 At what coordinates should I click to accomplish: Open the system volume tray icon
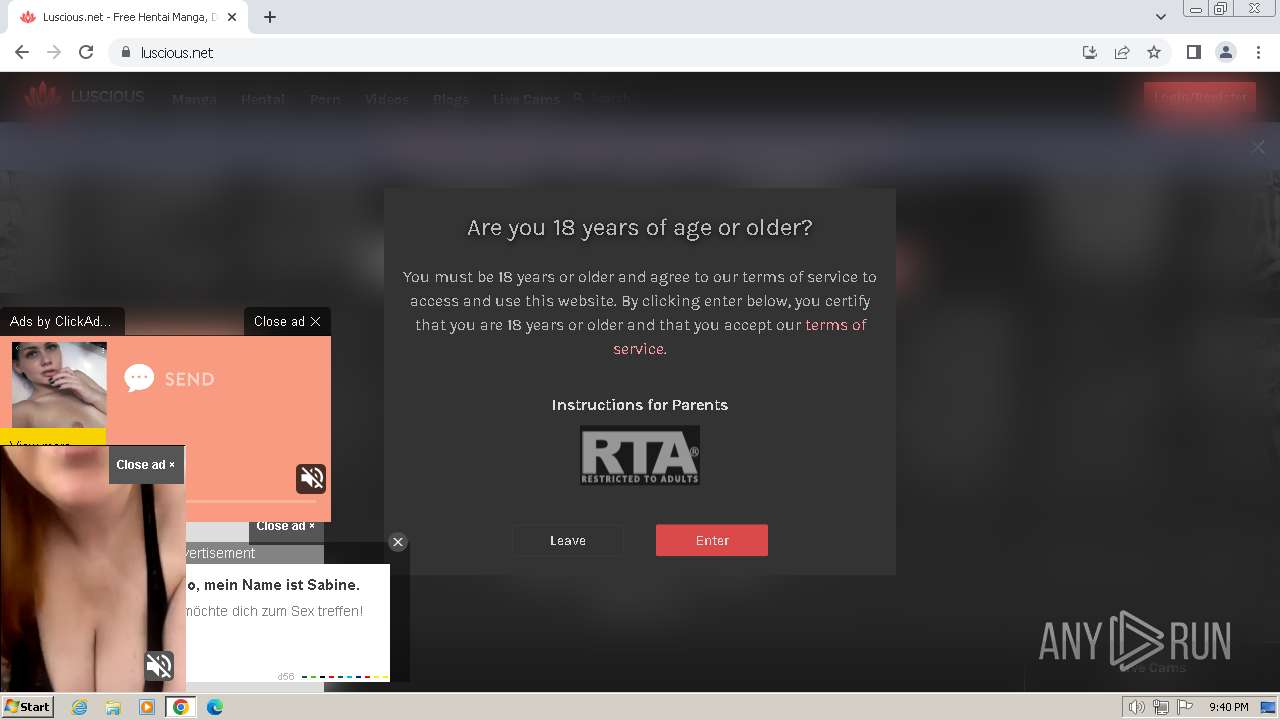pos(1137,707)
